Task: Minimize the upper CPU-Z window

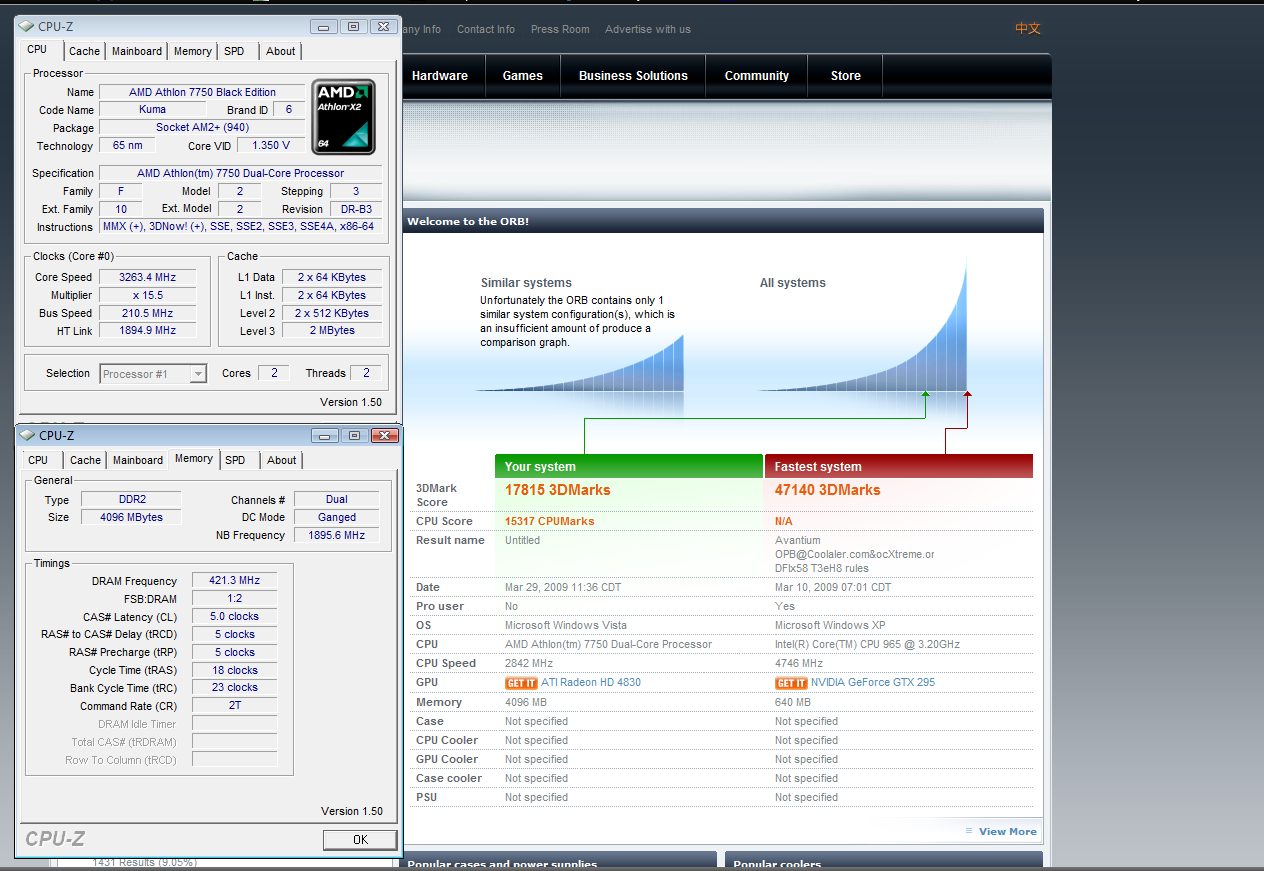Action: 324,27
